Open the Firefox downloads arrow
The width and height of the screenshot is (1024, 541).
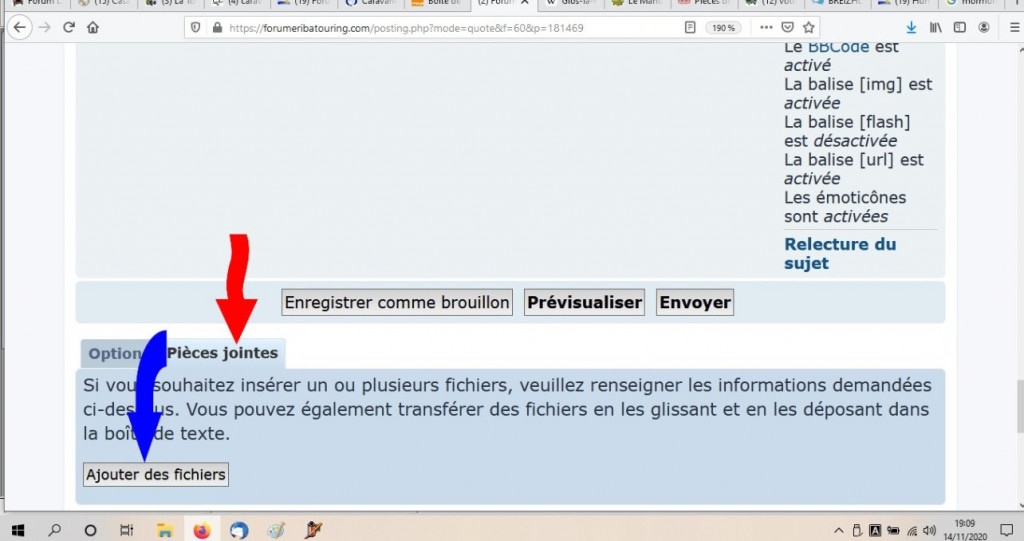point(911,28)
